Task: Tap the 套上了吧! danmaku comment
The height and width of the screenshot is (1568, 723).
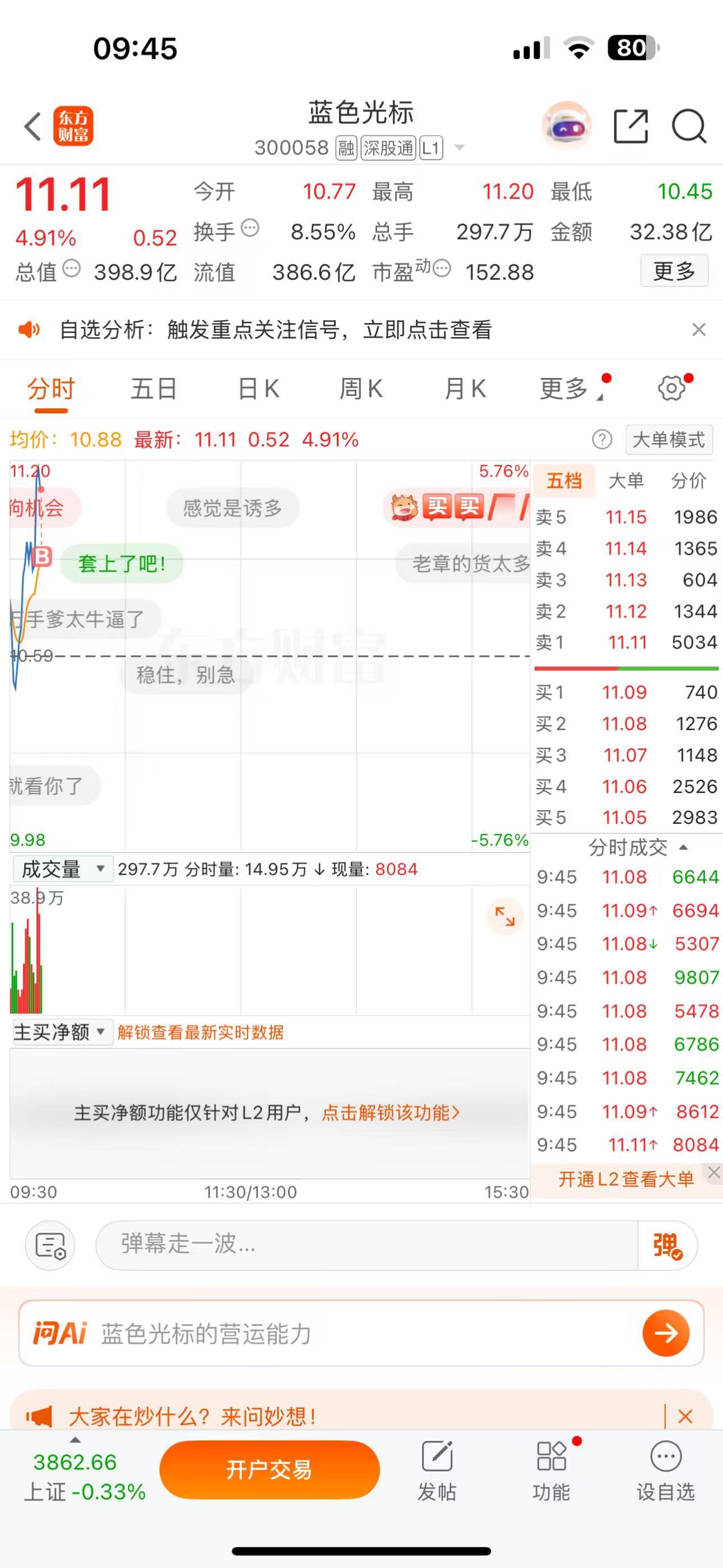Action: coord(122,564)
